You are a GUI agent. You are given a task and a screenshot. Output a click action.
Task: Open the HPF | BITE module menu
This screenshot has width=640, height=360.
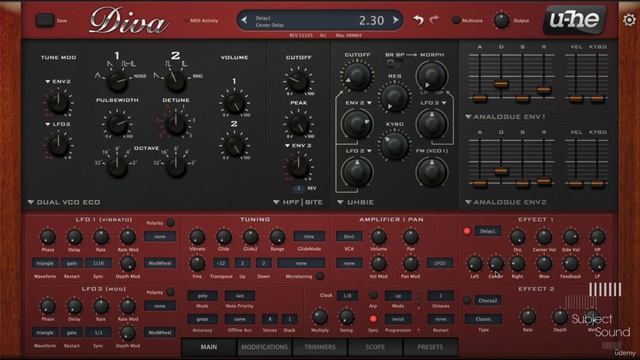point(298,202)
